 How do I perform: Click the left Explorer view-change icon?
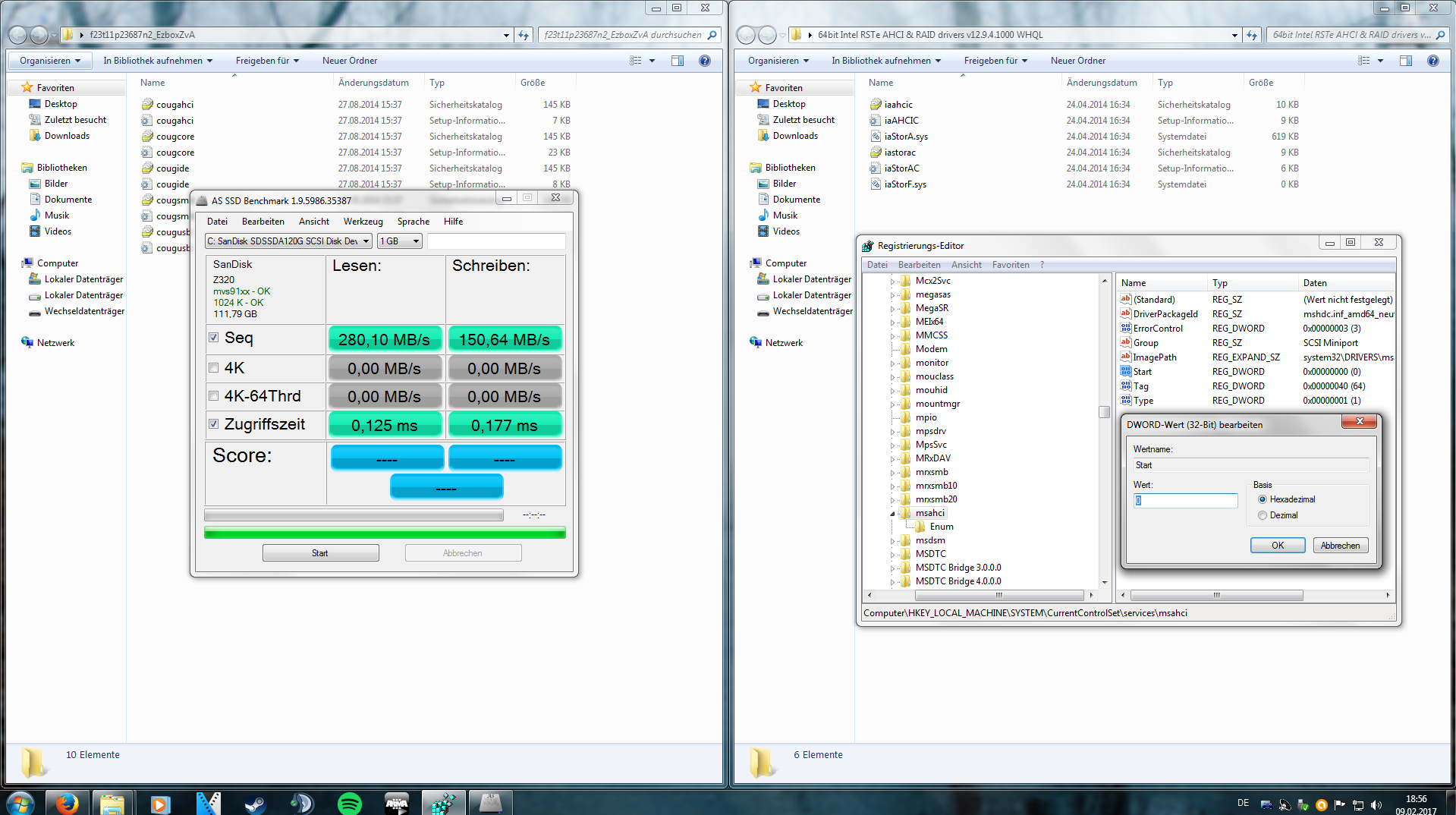(636, 61)
